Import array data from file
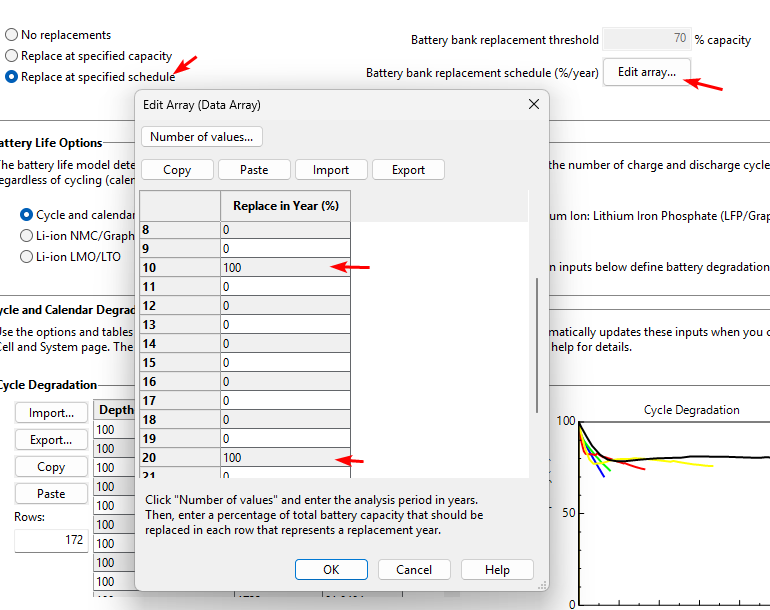This screenshot has height=610, width=770. point(331,170)
